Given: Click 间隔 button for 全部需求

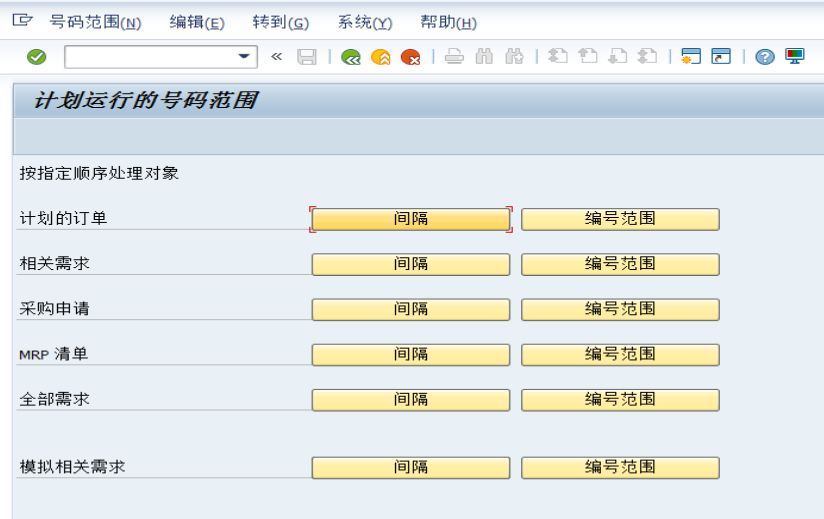Looking at the screenshot, I should (x=411, y=400).
